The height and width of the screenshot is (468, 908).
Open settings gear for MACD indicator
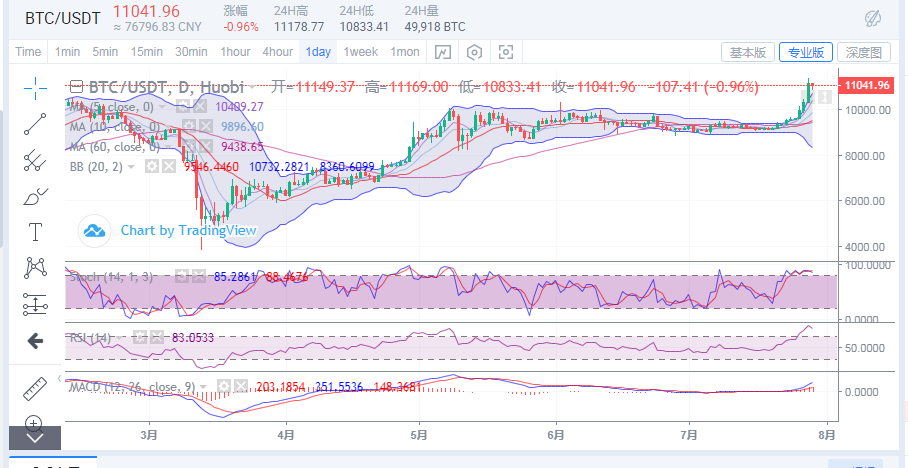[x=224, y=386]
